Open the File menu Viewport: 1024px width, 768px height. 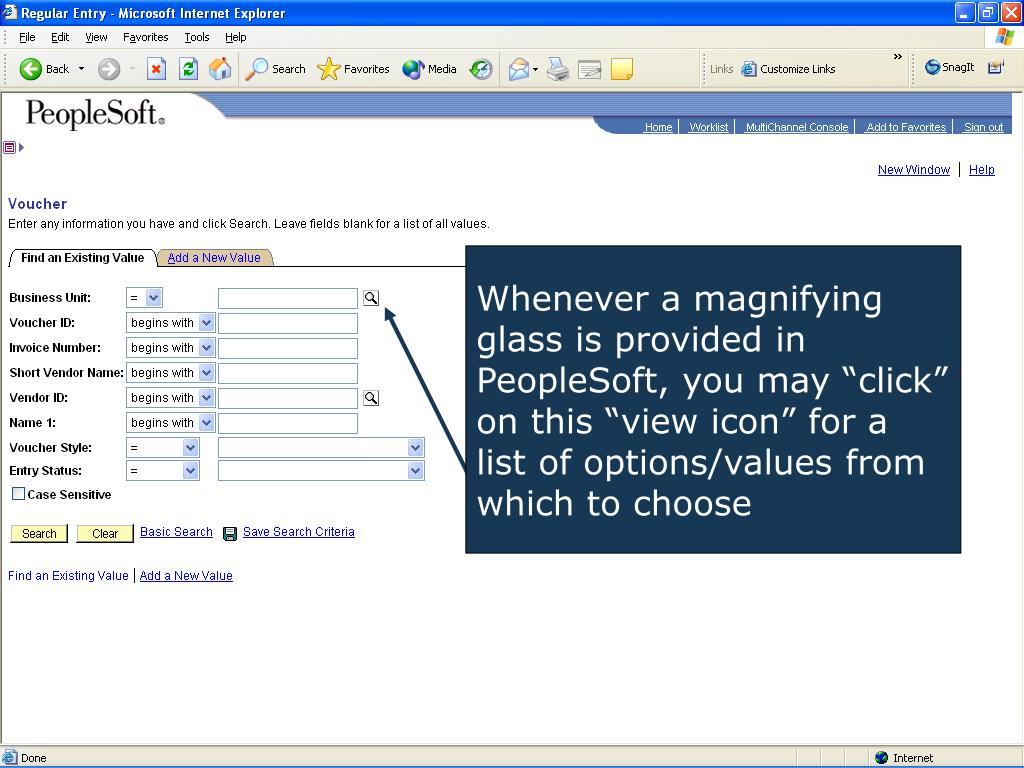[27, 37]
